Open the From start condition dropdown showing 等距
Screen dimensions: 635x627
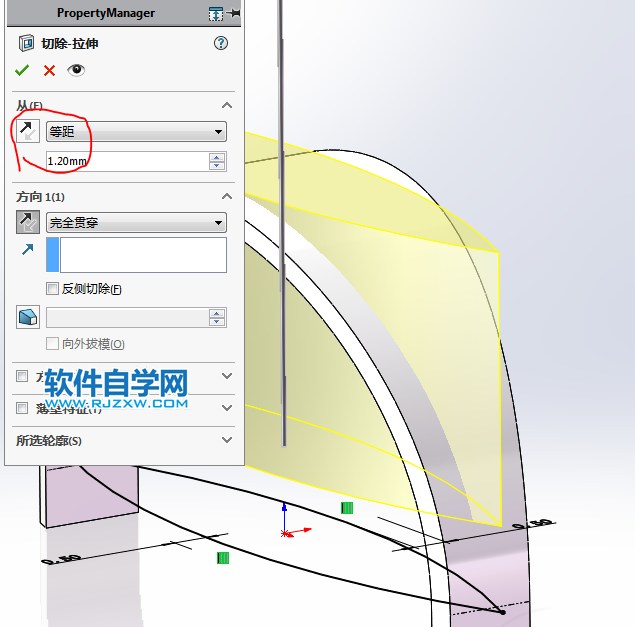click(136, 132)
